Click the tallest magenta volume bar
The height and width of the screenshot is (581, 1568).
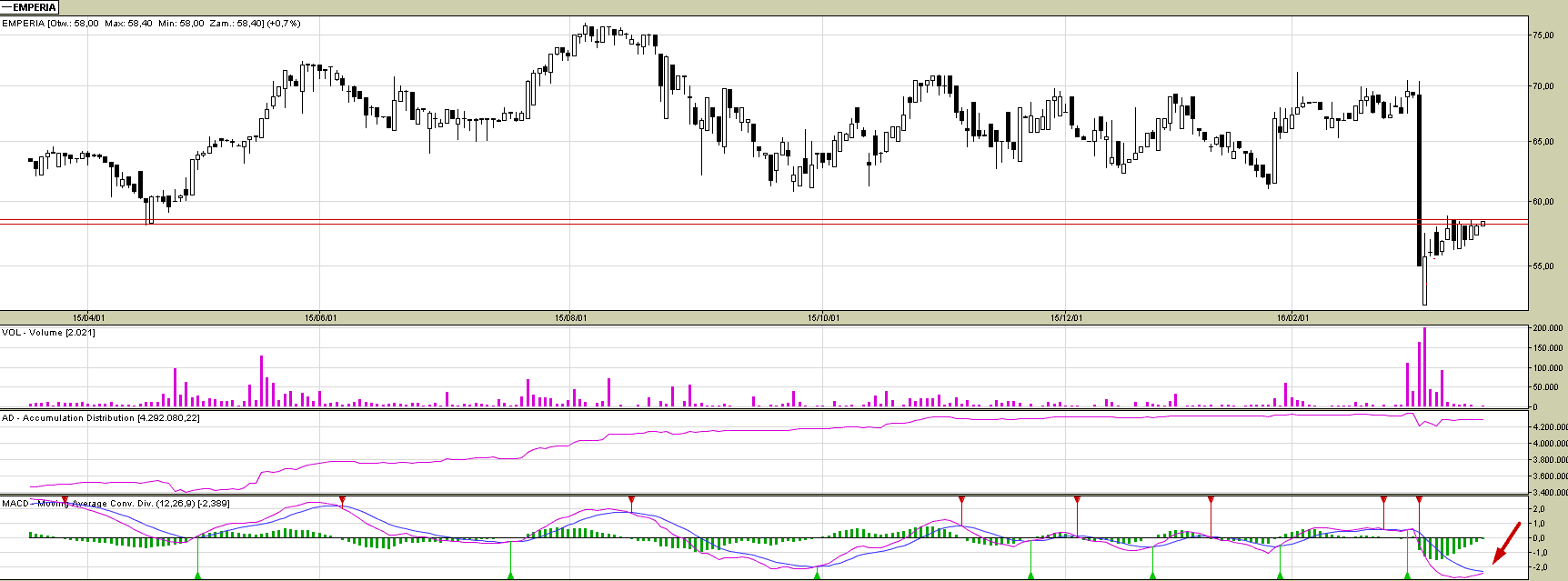(x=1424, y=366)
